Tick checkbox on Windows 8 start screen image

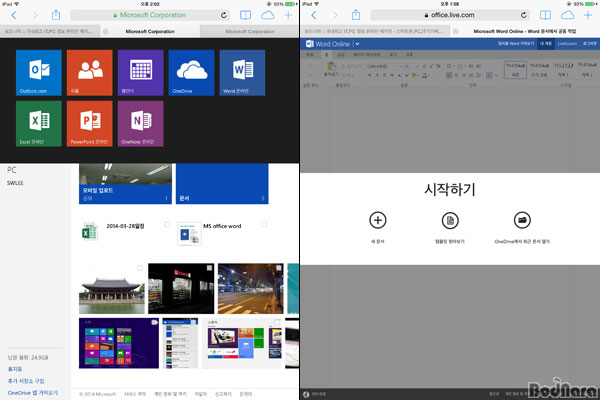[155, 322]
